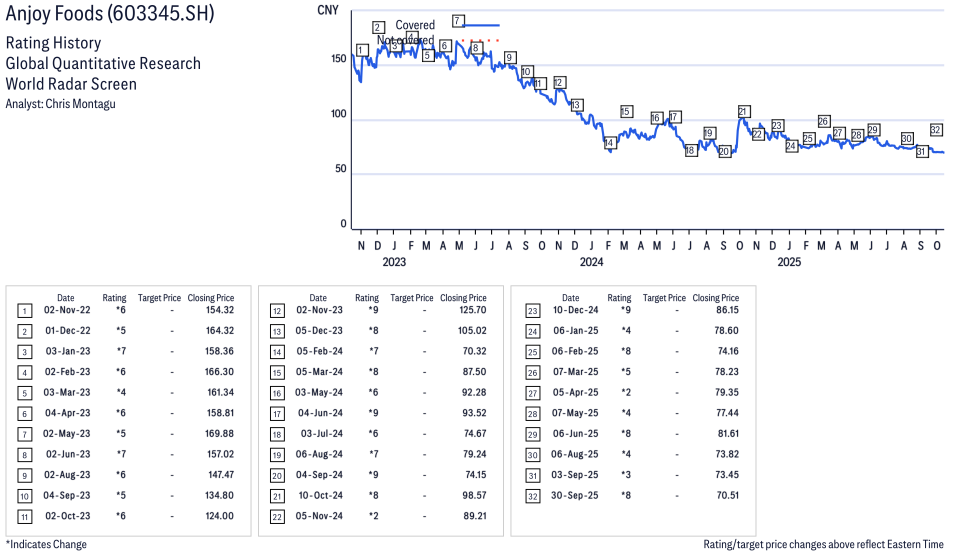This screenshot has width=955, height=551.
Task: Click the Anjoy Foods (603345.SH) title
Action: [109, 16]
